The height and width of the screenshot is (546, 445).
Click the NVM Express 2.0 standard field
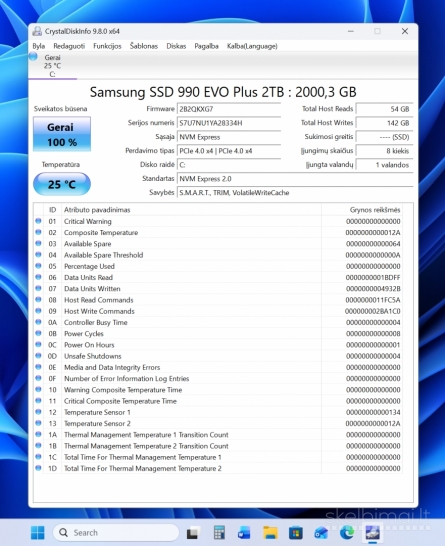pos(295,179)
